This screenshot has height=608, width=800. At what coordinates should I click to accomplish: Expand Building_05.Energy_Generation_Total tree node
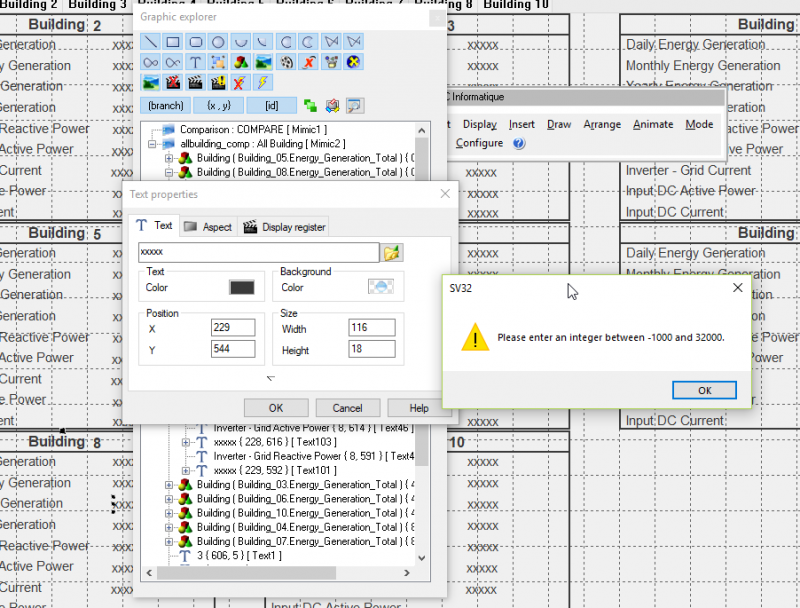coord(169,158)
